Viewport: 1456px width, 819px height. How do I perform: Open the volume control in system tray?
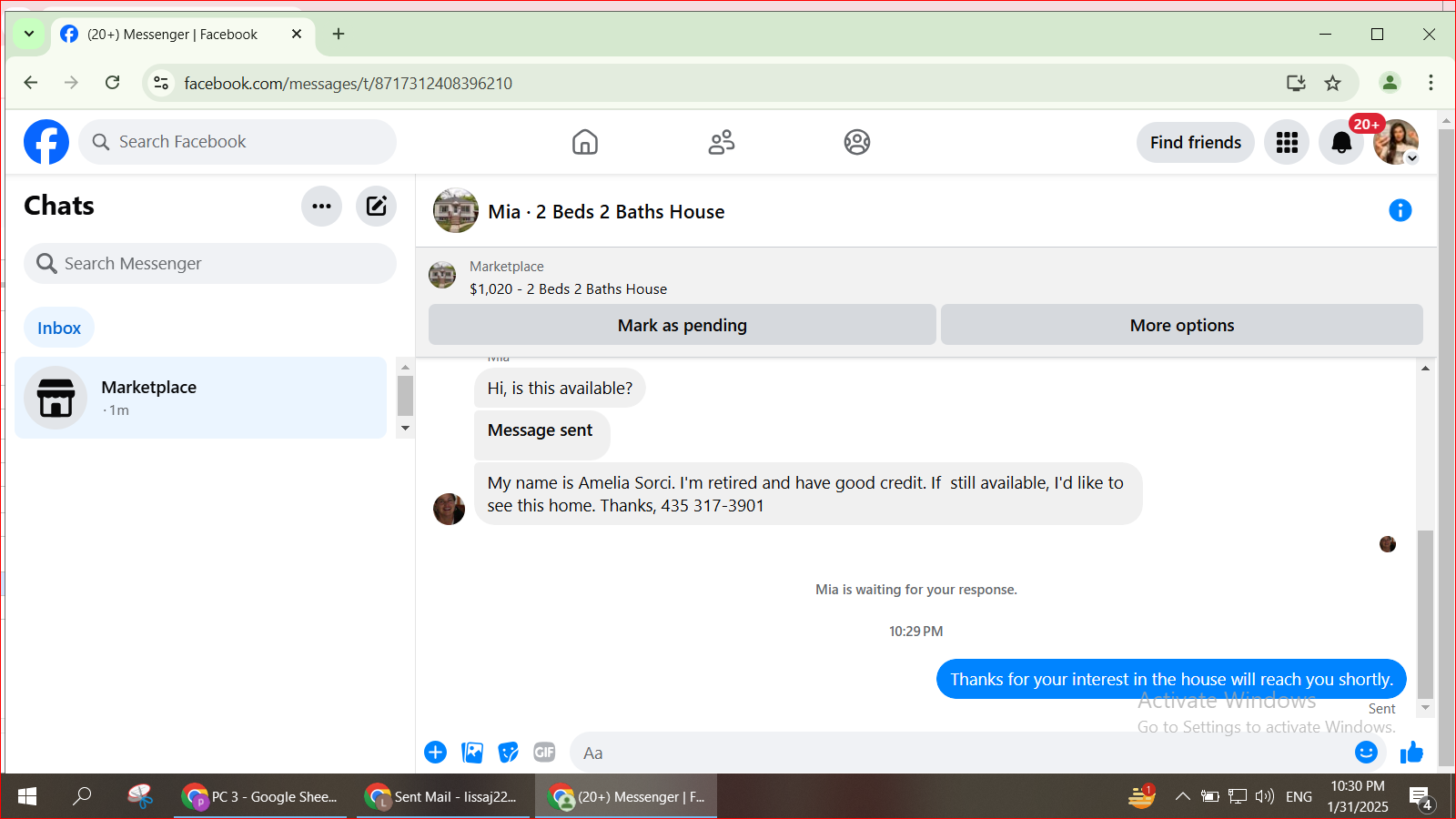pos(1264,796)
